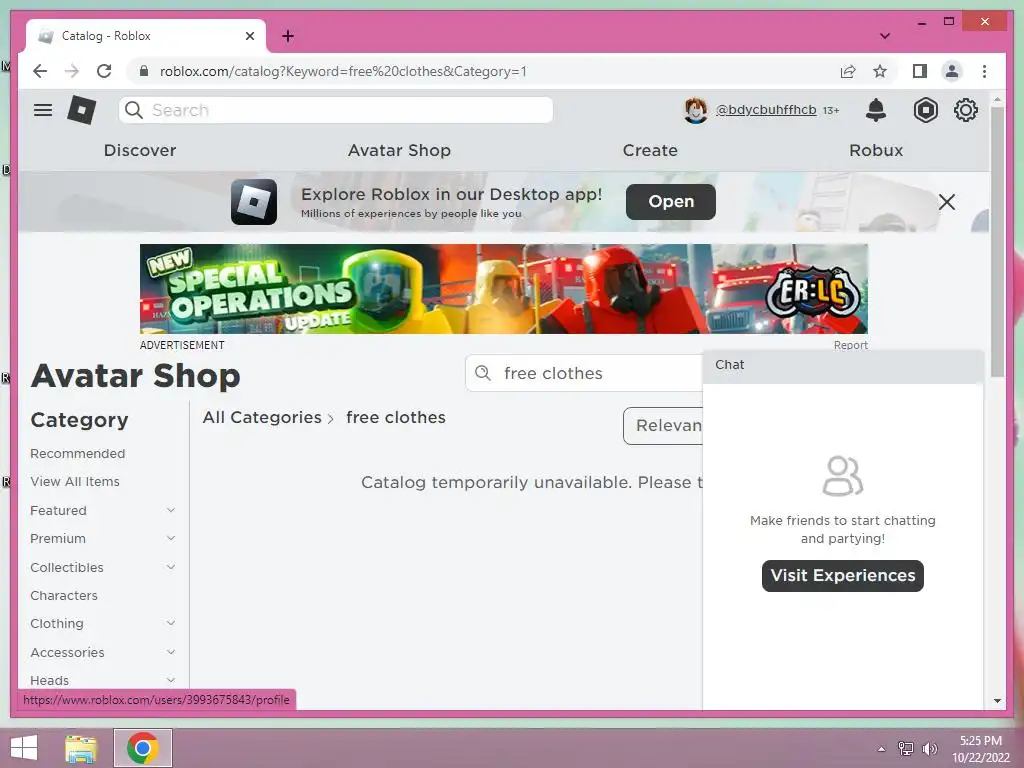The height and width of the screenshot is (768, 1024).
Task: Open File Explorer from taskbar
Action: pos(81,748)
